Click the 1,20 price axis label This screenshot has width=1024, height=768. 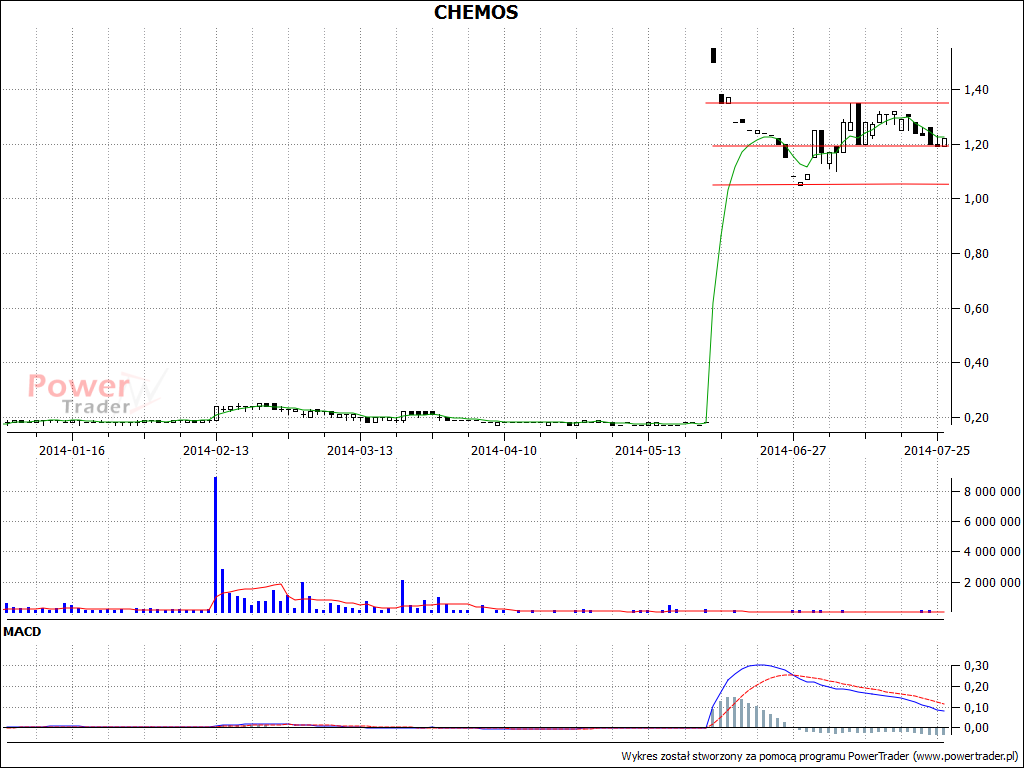976,144
